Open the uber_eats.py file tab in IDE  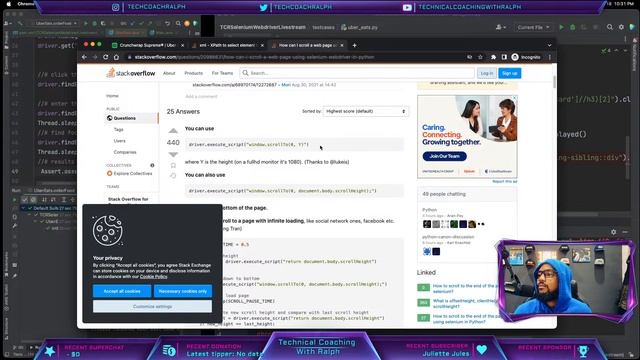359,27
